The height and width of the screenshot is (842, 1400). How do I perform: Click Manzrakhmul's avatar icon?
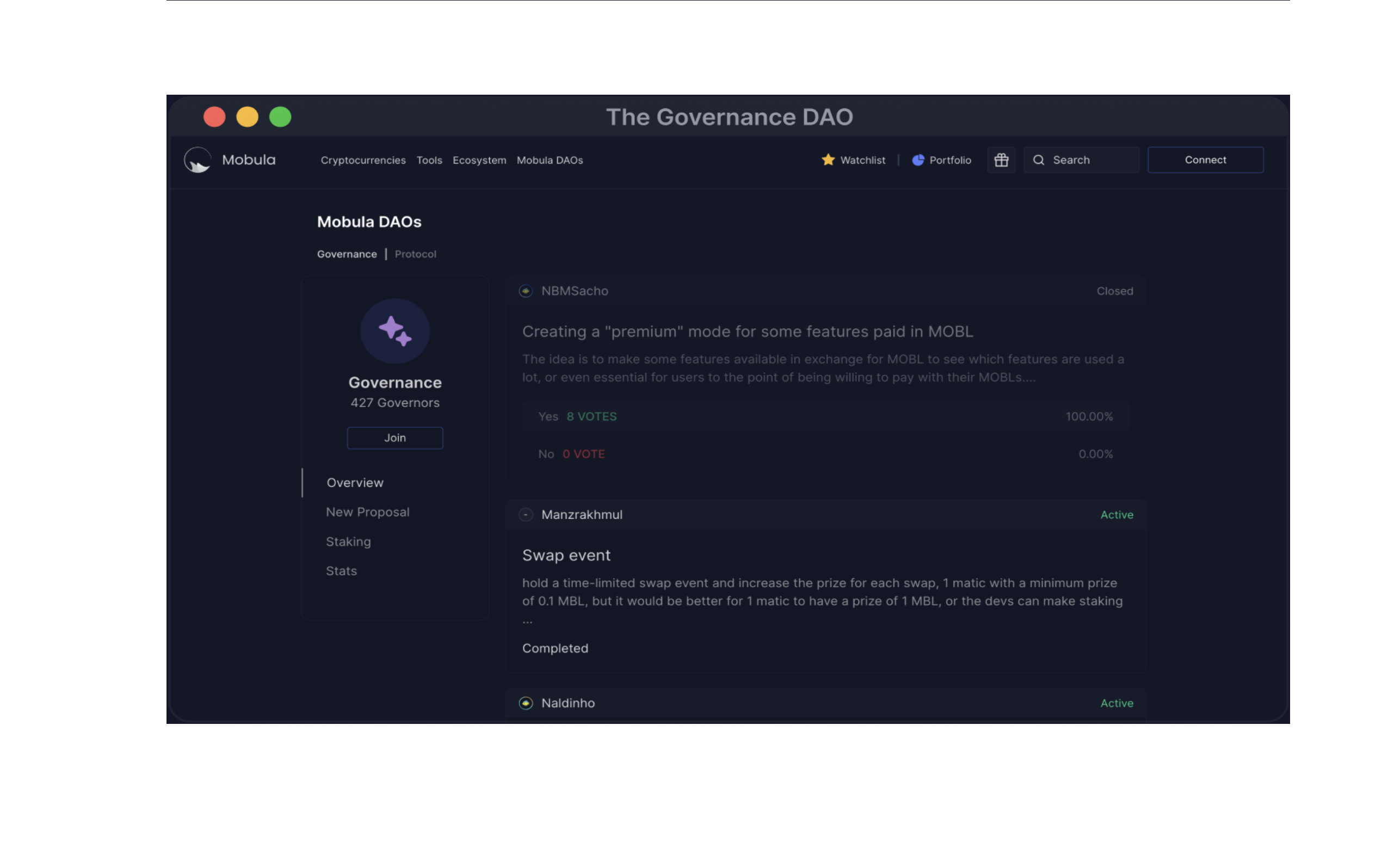[526, 515]
